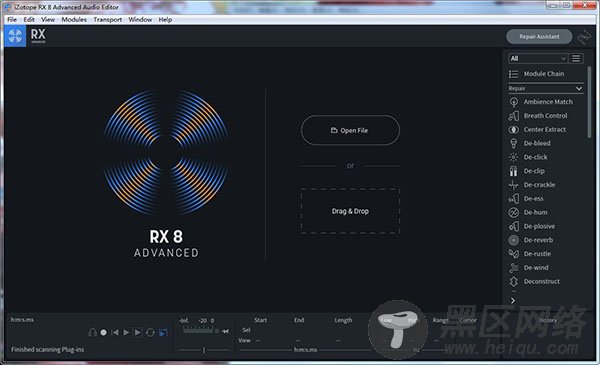
Task: Toggle loop playback in transport
Action: (x=150, y=332)
